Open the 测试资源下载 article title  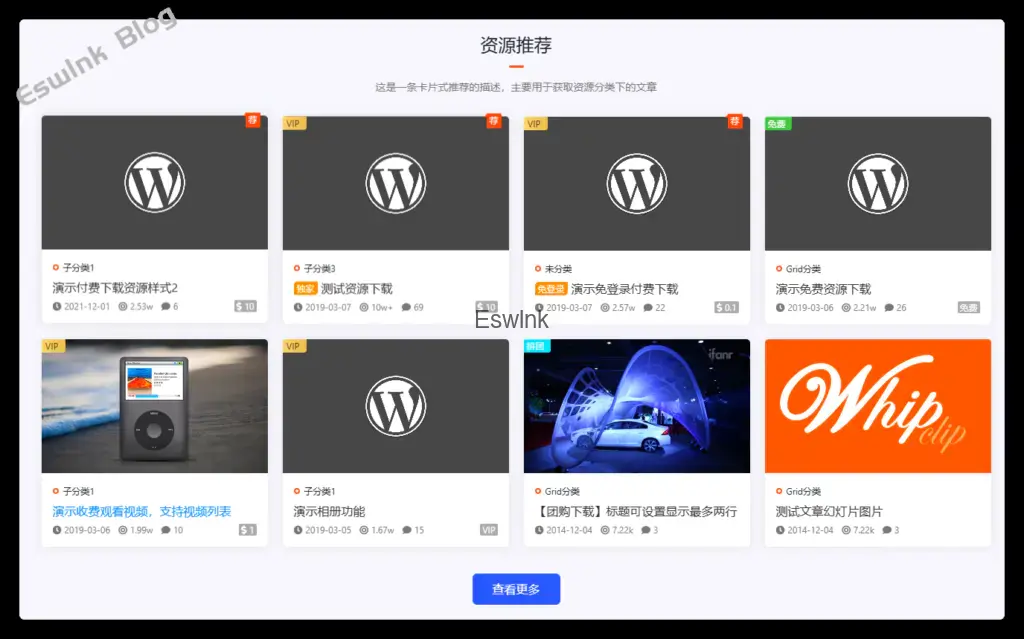[357, 288]
